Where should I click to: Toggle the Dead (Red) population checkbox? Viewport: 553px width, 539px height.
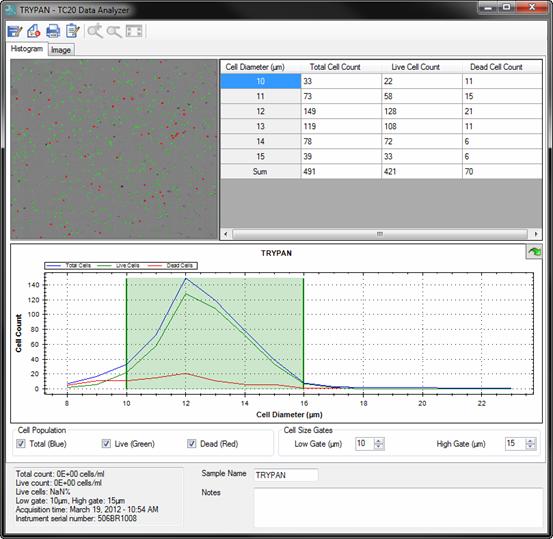pos(192,444)
